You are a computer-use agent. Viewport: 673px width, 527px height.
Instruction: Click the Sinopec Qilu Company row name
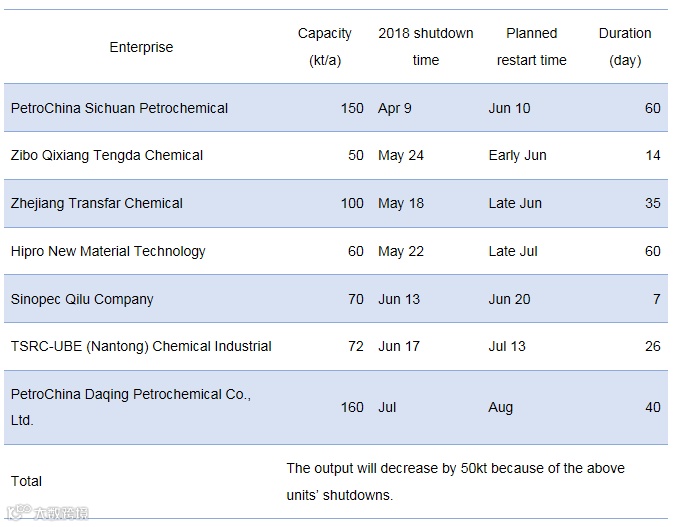[82, 299]
